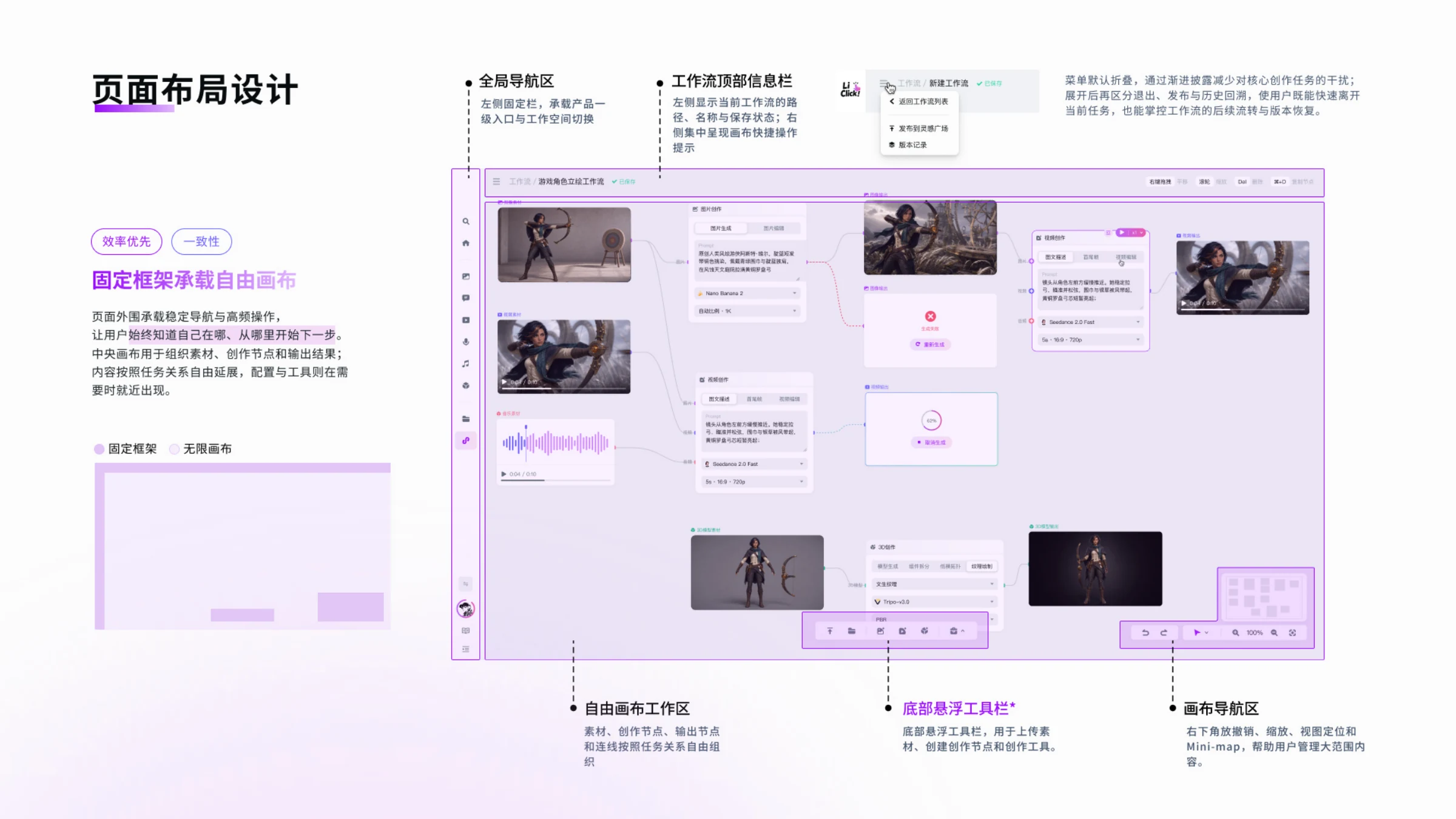The width and height of the screenshot is (1456, 819).
Task: Click the audio clip progress bar
Action: (x=556, y=480)
